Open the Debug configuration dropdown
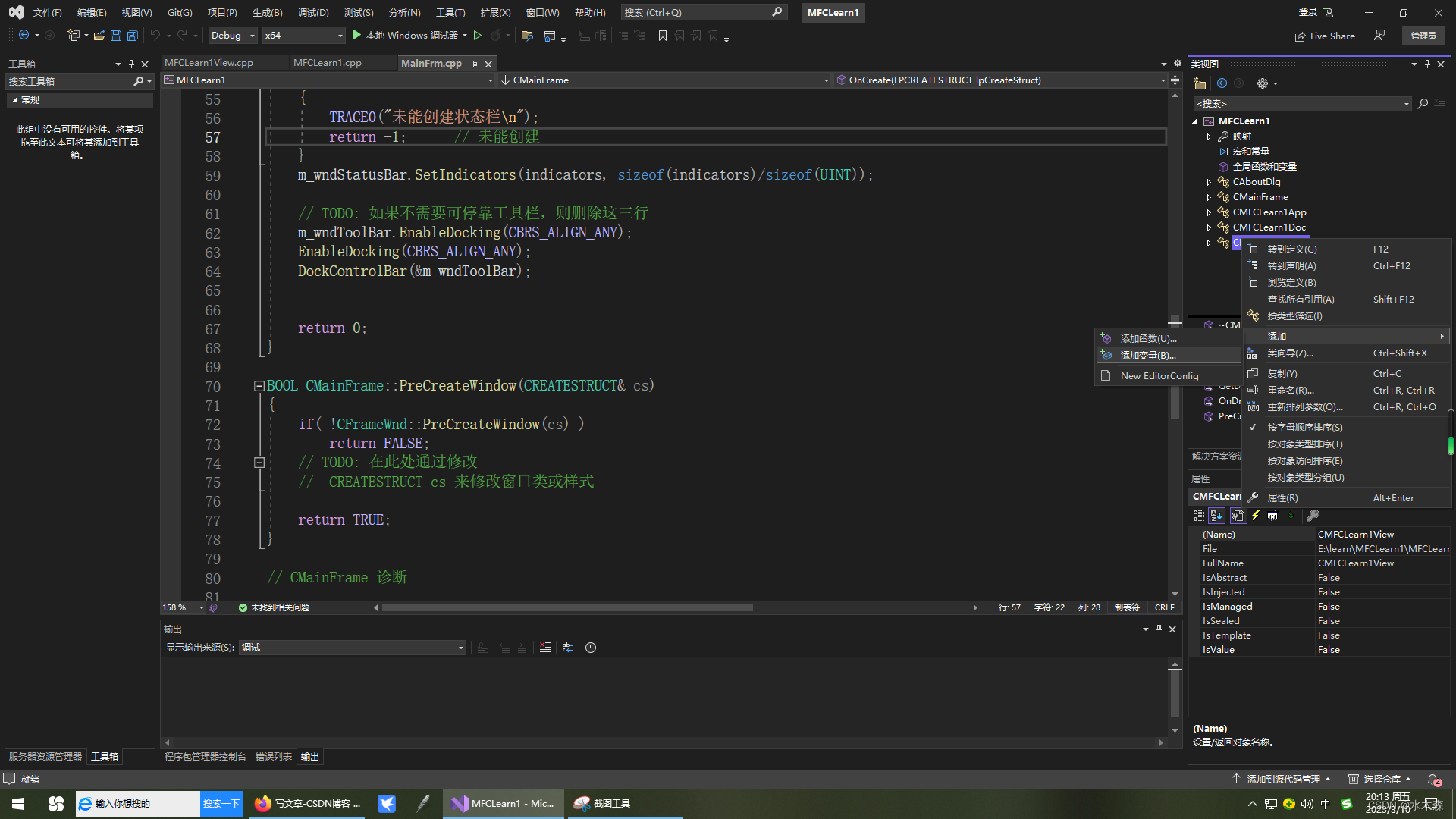Image resolution: width=1456 pixels, height=819 pixels. [233, 36]
